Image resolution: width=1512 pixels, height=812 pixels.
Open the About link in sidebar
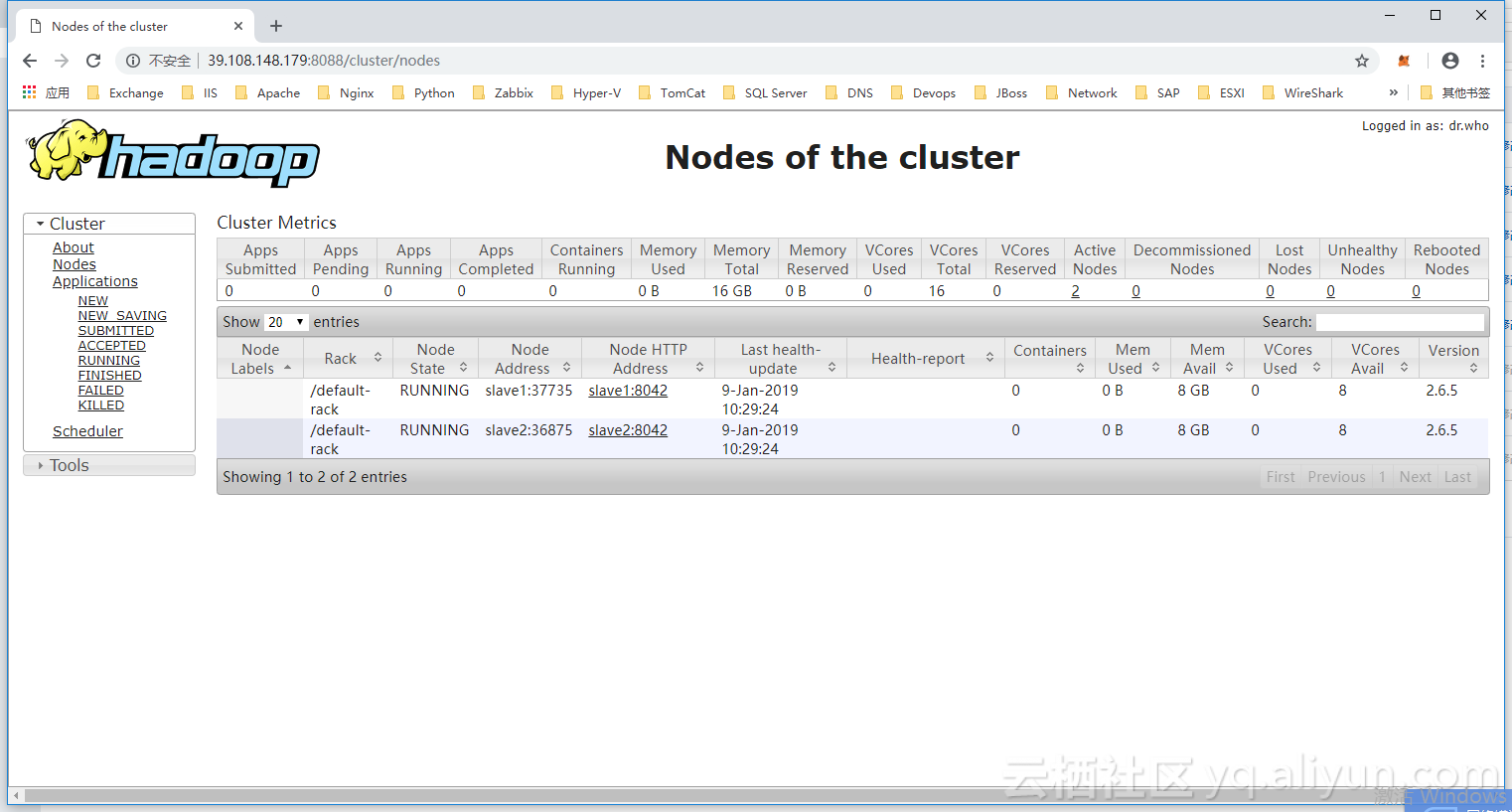click(x=74, y=247)
